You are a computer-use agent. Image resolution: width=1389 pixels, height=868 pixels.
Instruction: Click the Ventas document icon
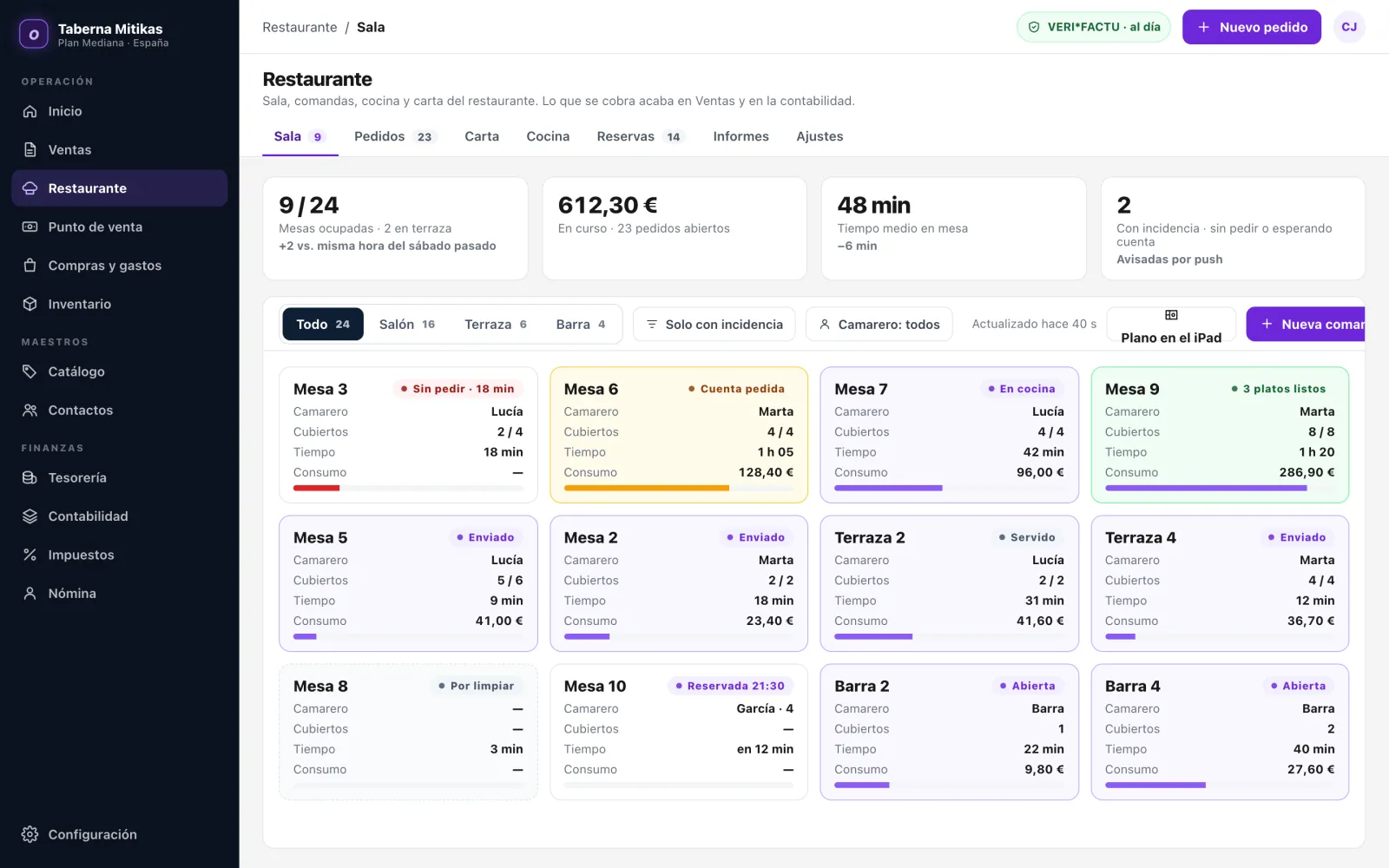tap(30, 149)
